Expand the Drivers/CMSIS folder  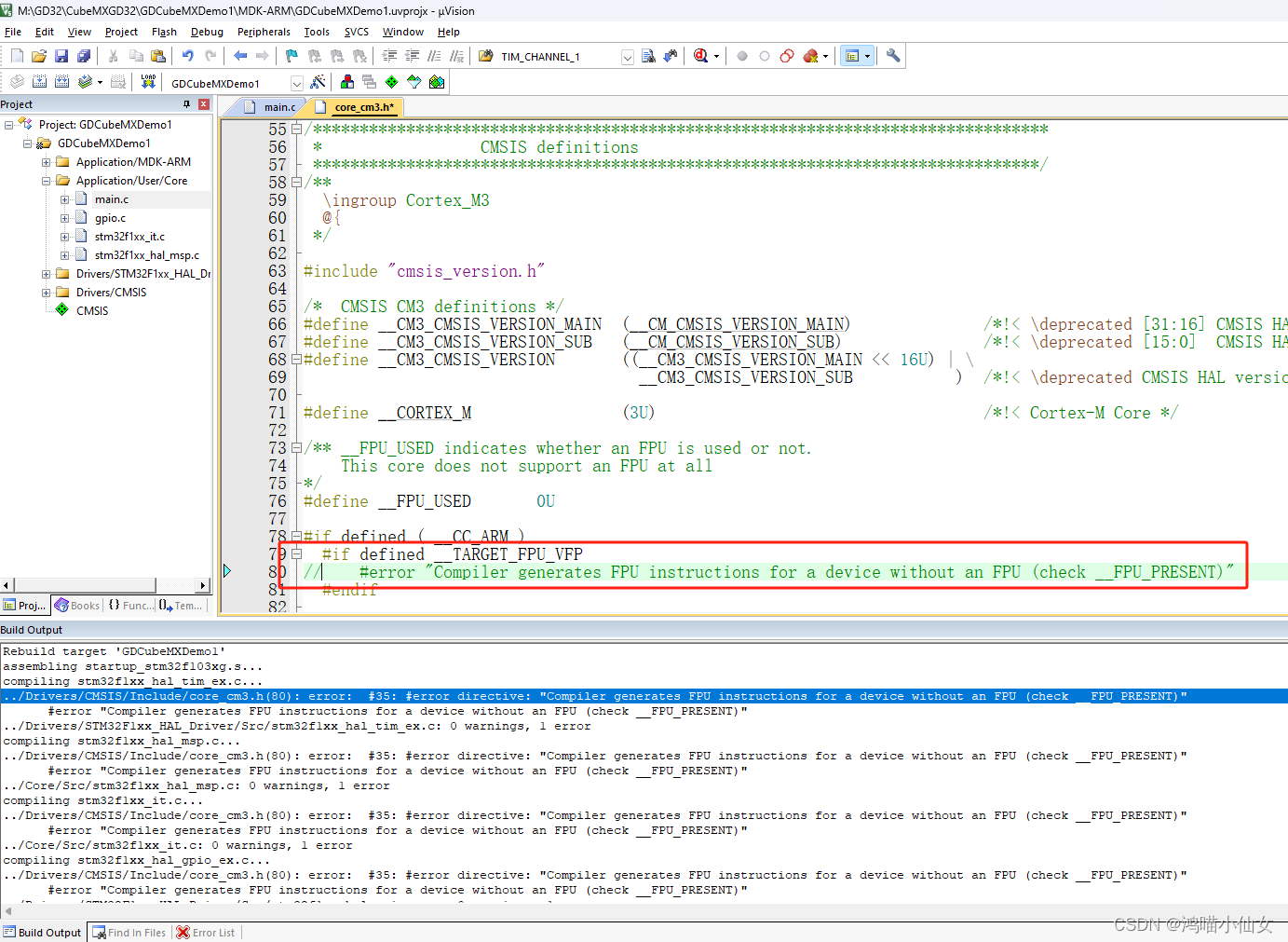[x=46, y=293]
